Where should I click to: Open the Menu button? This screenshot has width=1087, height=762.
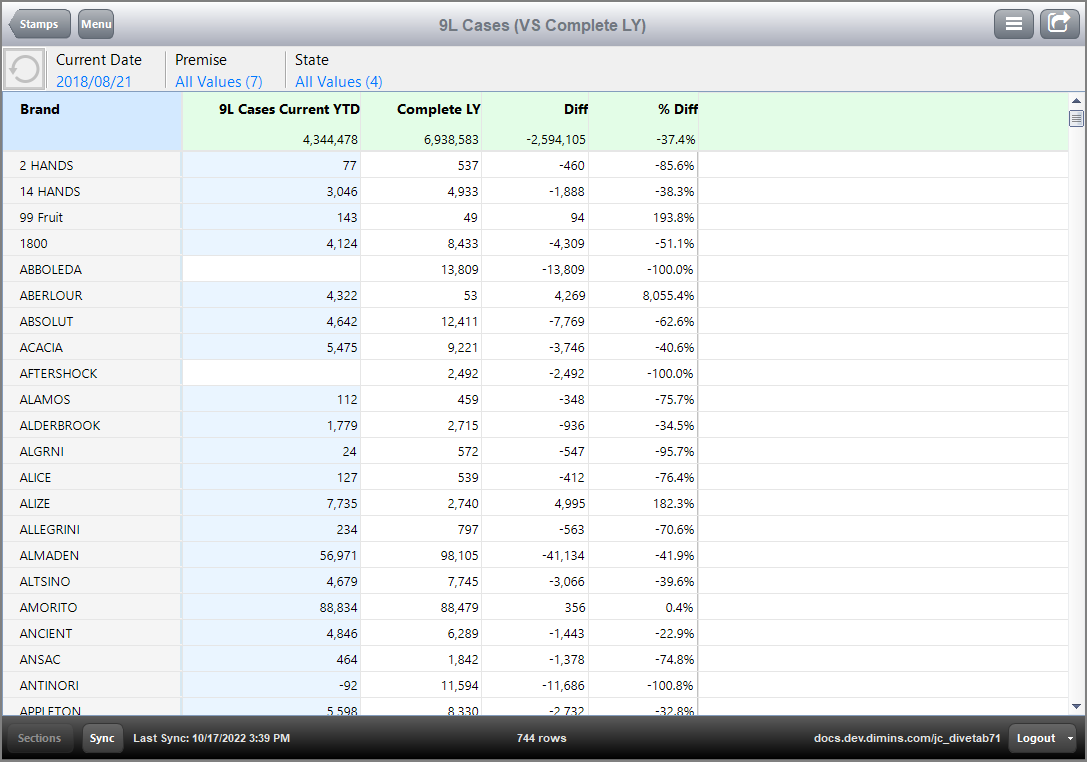(x=96, y=24)
